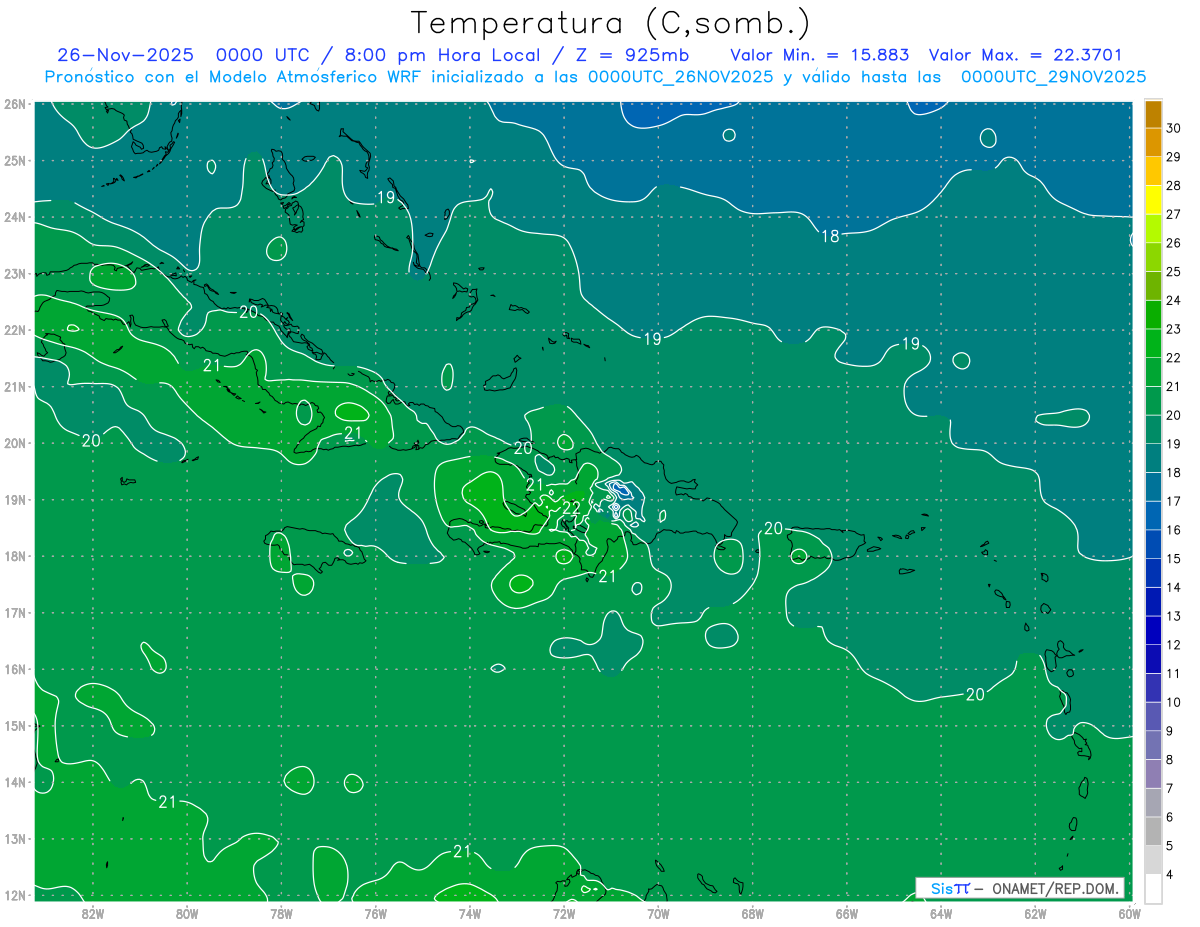
Task: Select the Valor Min. = 15.883 text
Action: (819, 55)
